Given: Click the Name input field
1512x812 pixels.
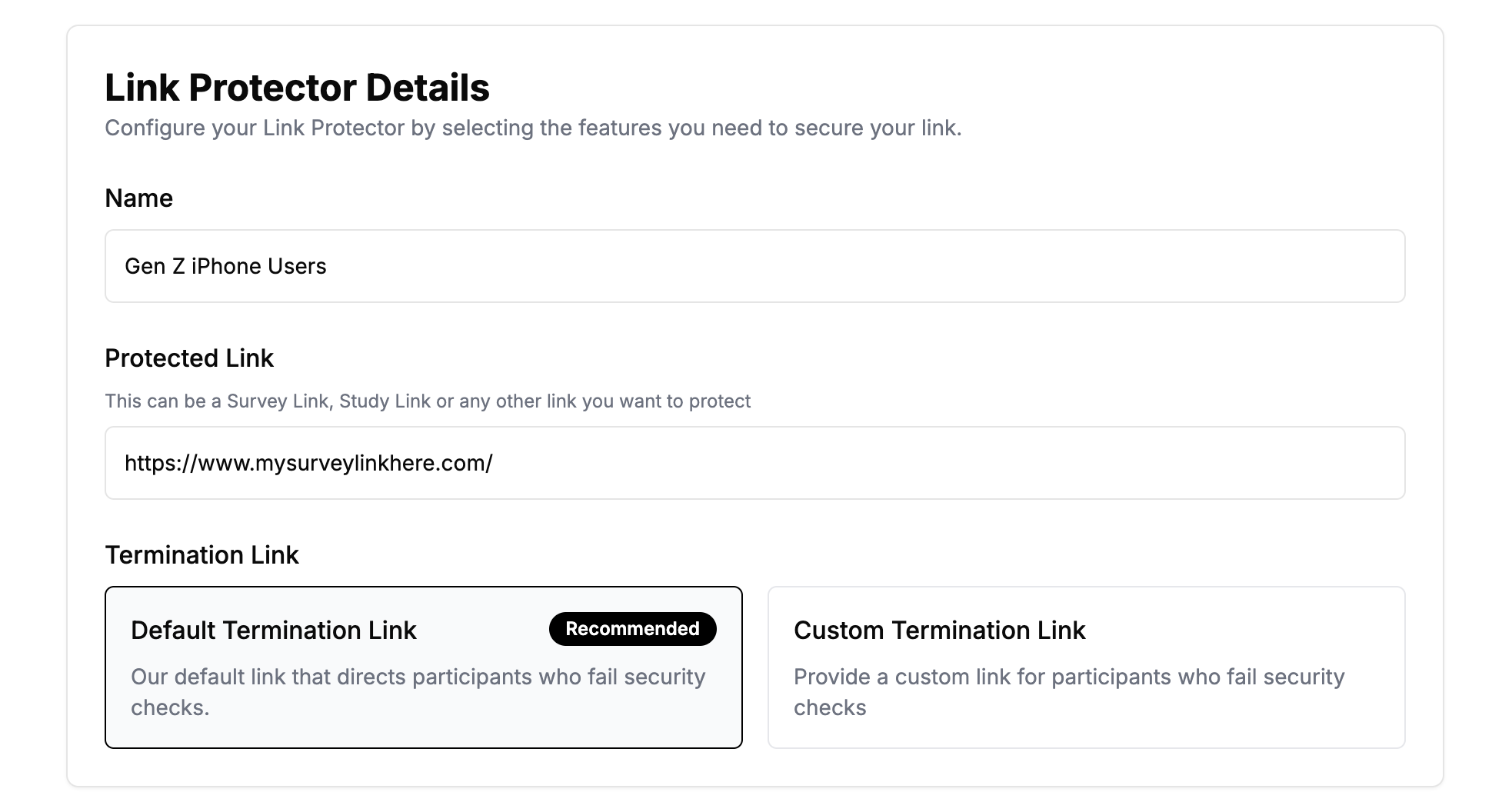Looking at the screenshot, I should (x=754, y=266).
